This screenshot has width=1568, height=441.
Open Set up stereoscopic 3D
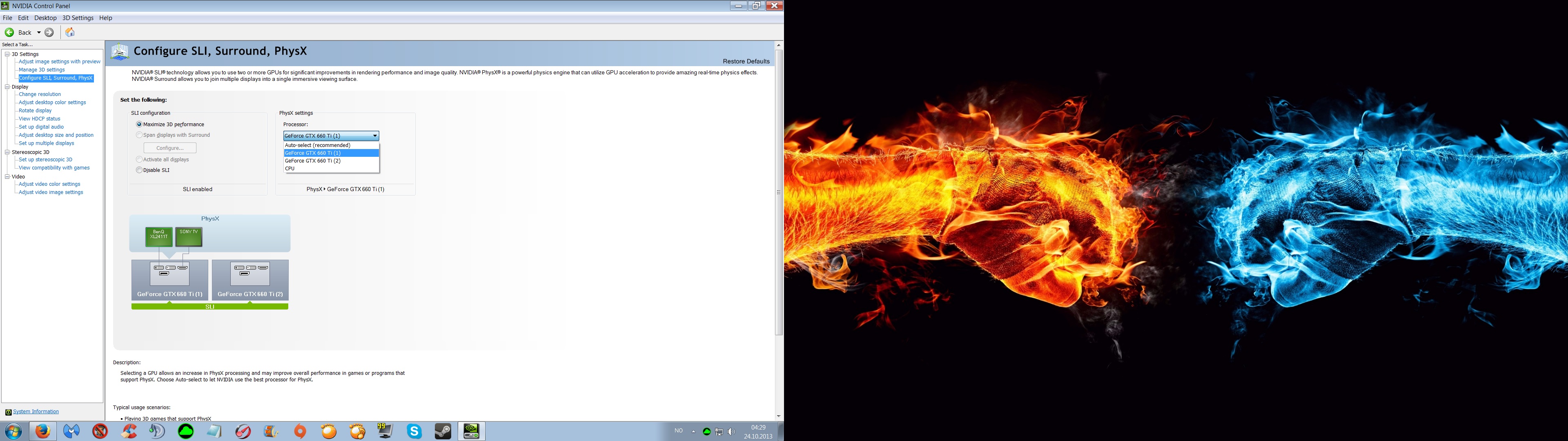click(45, 160)
